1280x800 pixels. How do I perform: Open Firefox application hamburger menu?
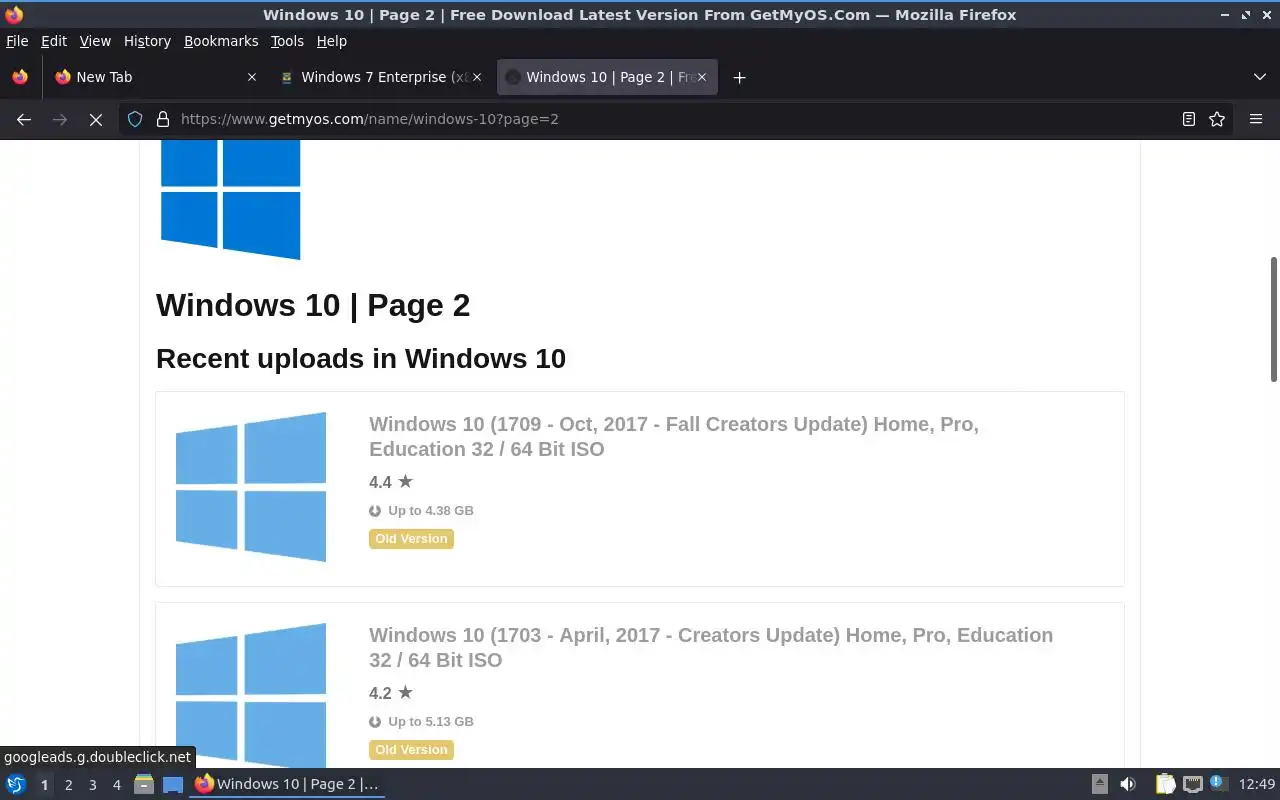click(x=1256, y=119)
